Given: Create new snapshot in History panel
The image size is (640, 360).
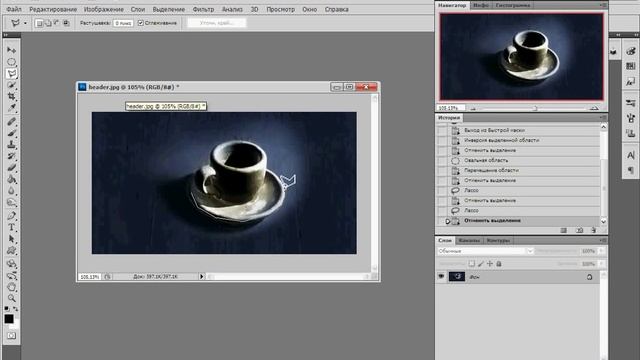Looking at the screenshot, I should (579, 231).
